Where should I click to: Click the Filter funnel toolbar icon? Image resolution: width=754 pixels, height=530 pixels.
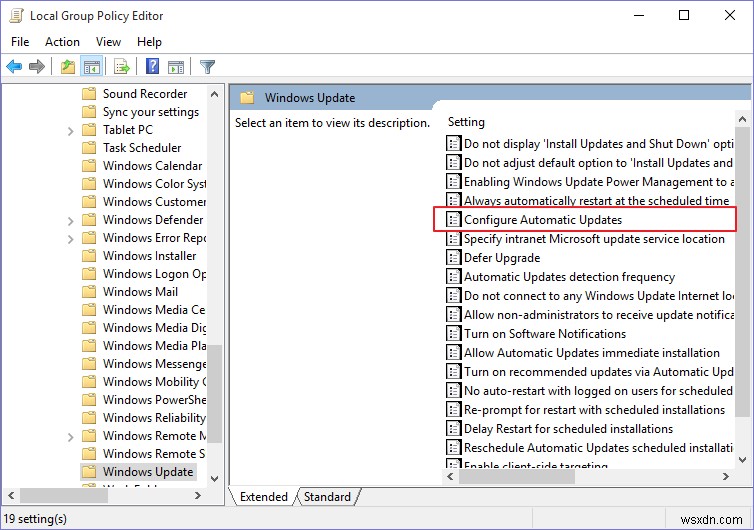point(207,66)
